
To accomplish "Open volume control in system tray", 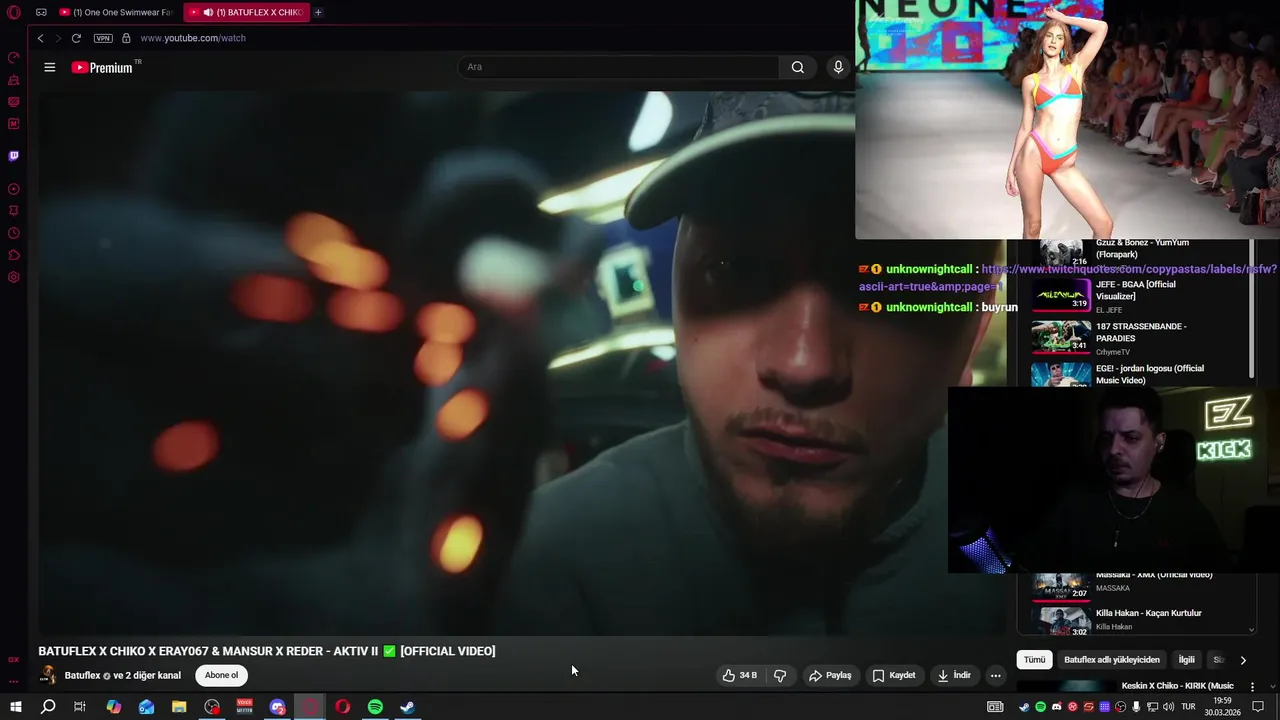I will coord(1168,707).
